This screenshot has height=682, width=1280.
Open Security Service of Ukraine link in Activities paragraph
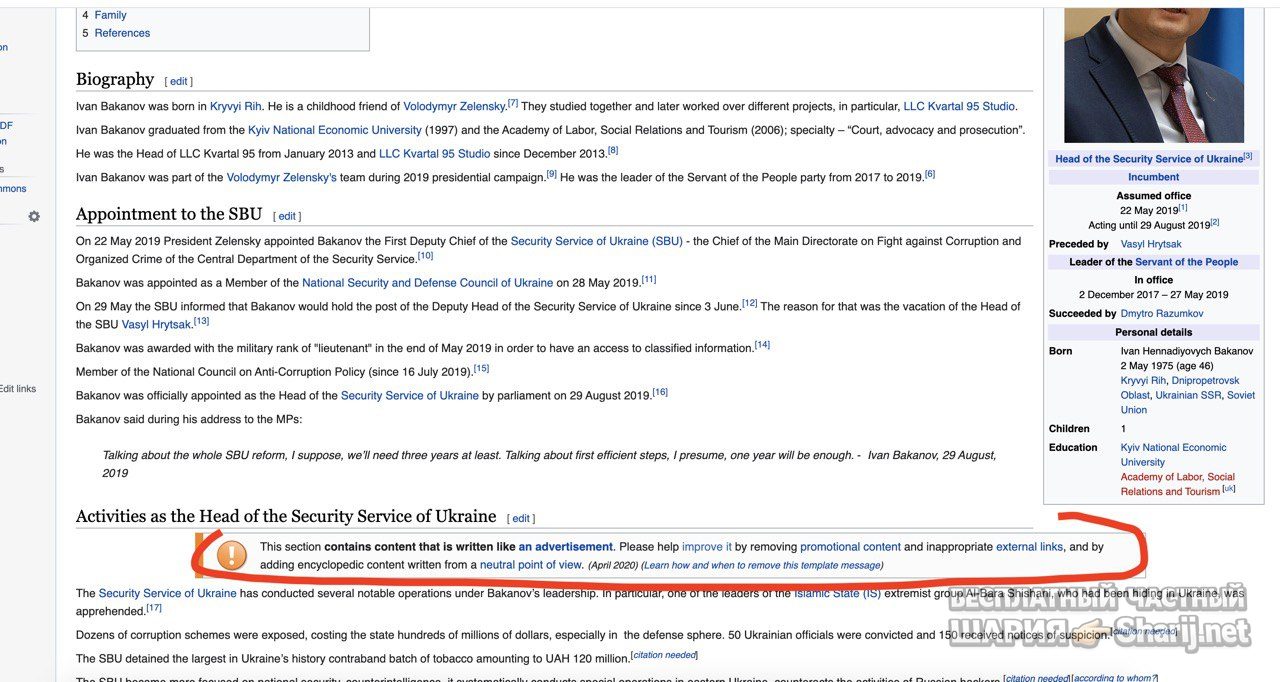coord(168,593)
